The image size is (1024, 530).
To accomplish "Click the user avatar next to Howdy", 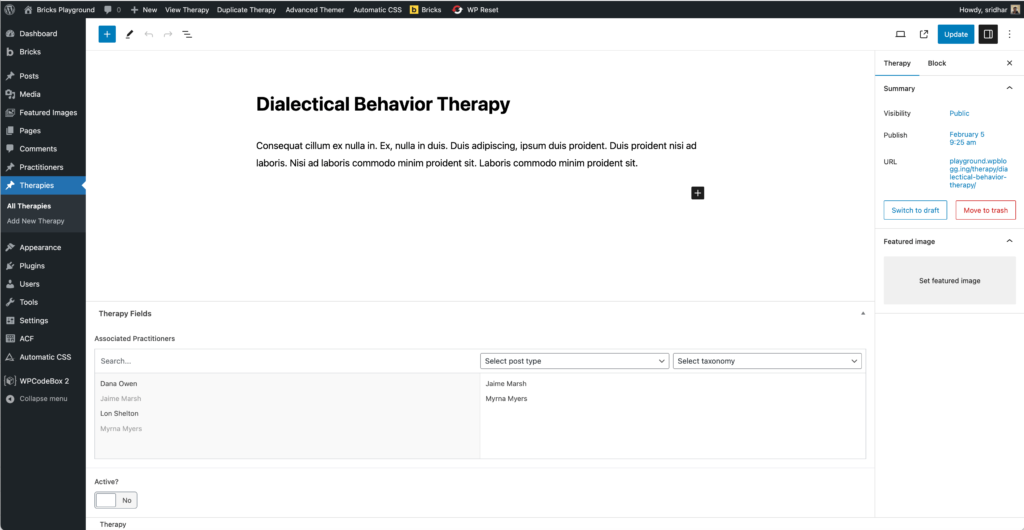I will [1014, 10].
